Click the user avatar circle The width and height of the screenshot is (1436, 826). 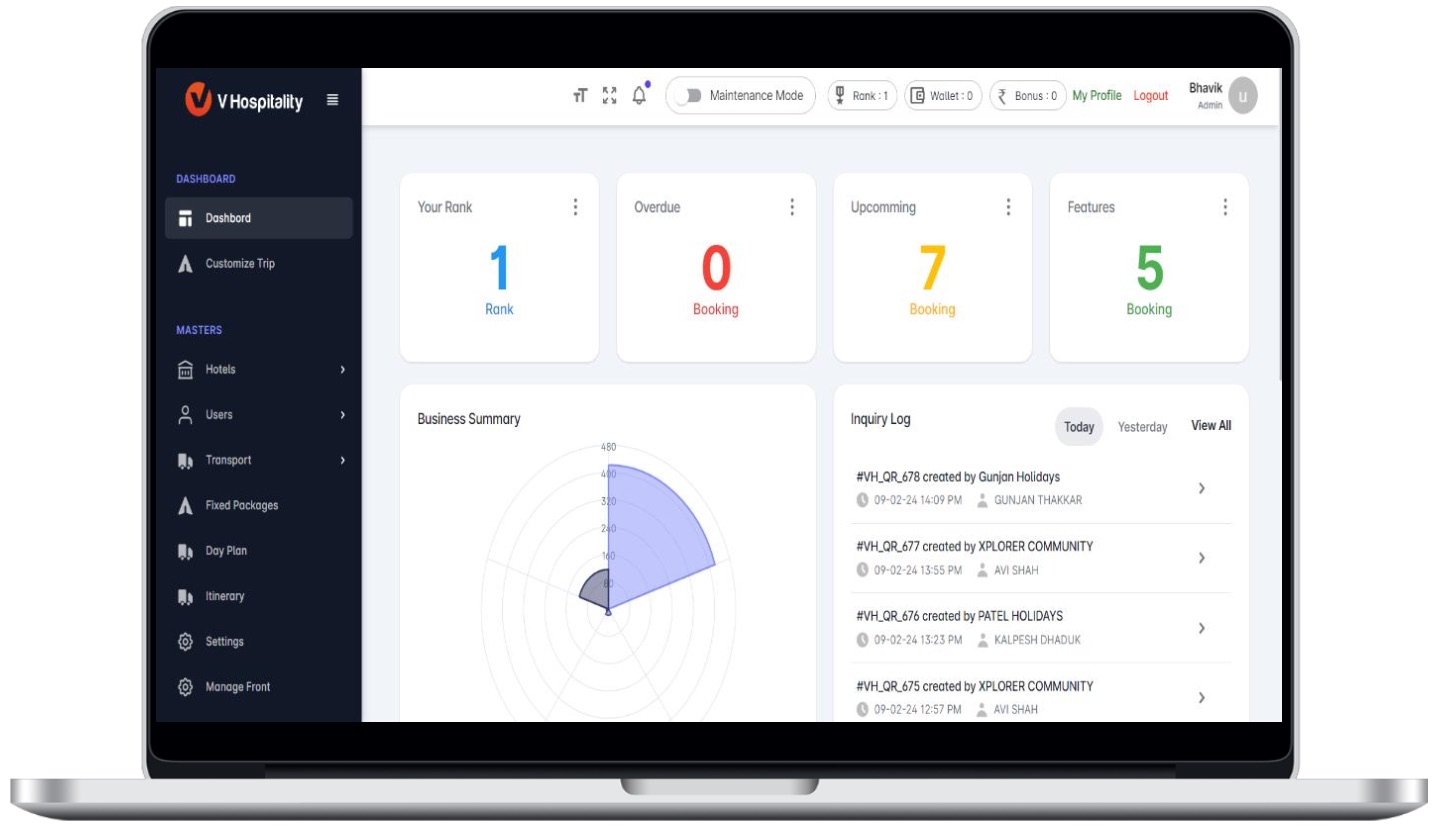[x=1242, y=96]
